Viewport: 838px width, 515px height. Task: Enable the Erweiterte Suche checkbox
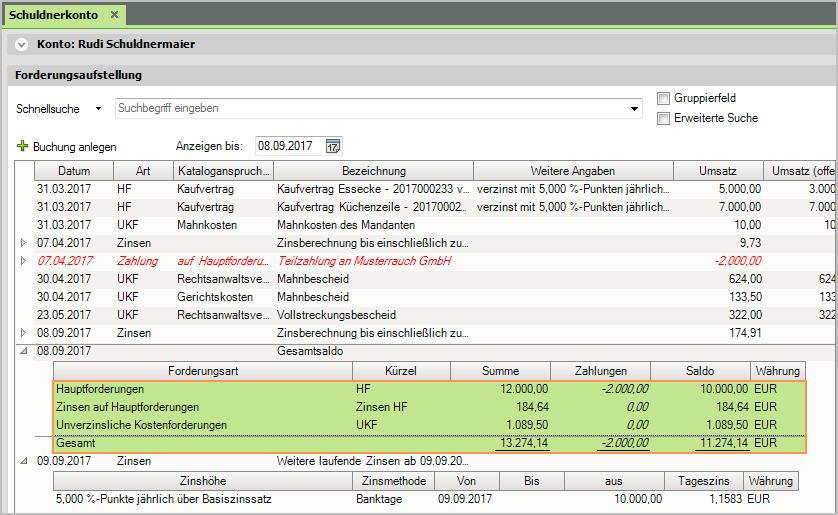pyautogui.click(x=663, y=118)
